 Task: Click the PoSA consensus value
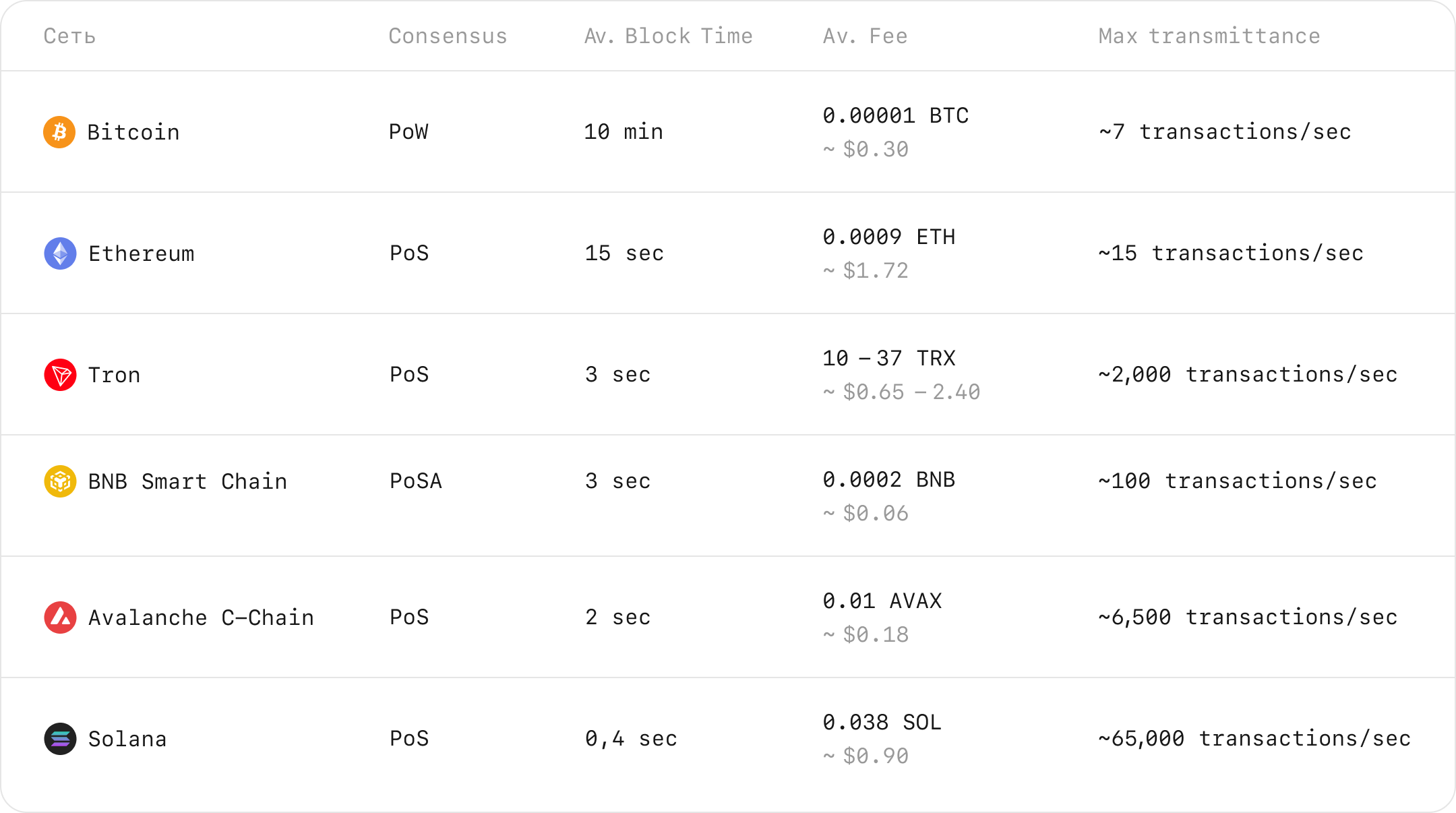pyautogui.click(x=416, y=481)
